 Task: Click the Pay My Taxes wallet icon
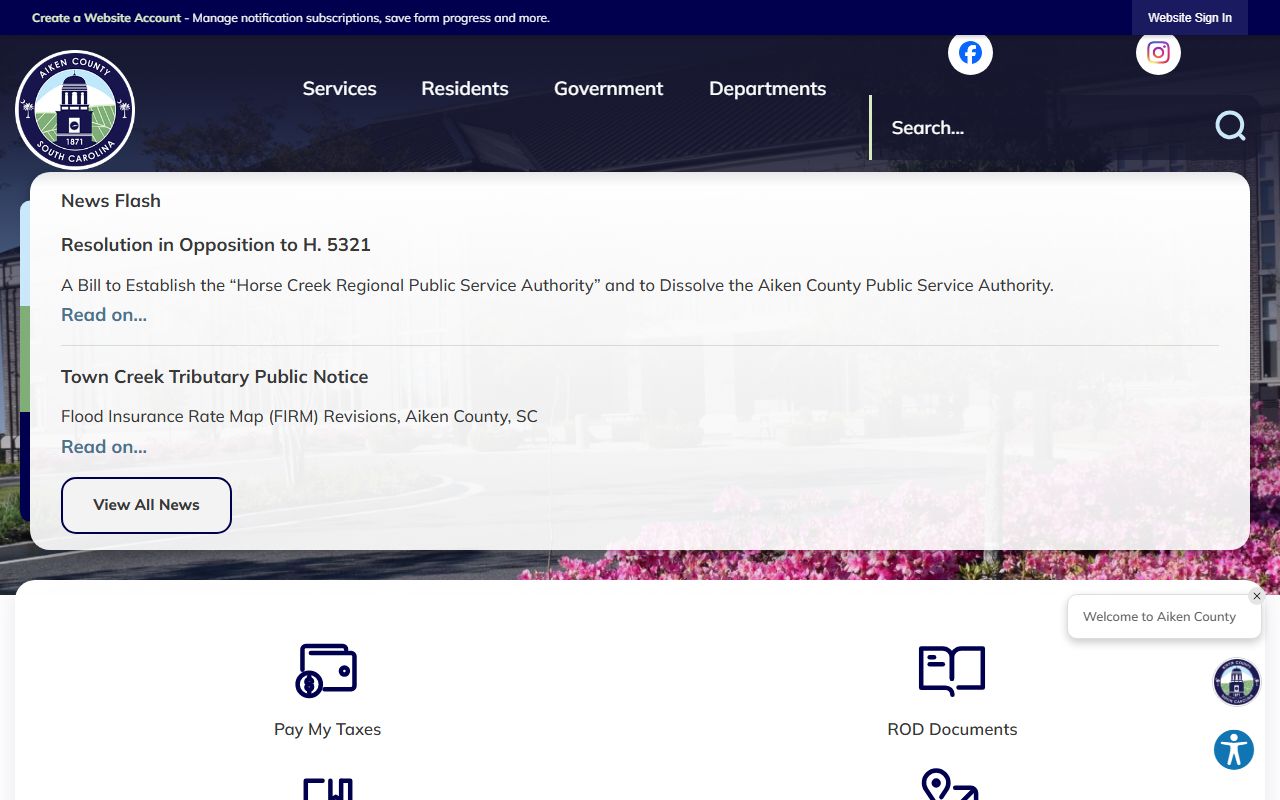point(326,670)
